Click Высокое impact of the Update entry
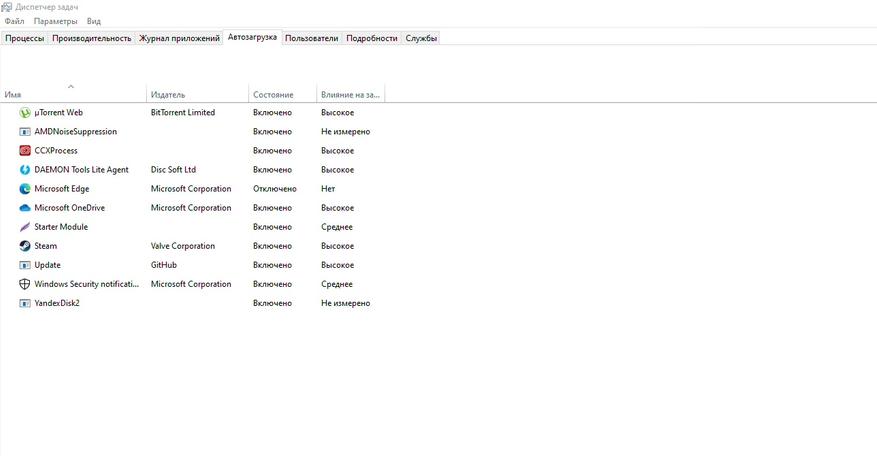 tap(337, 265)
